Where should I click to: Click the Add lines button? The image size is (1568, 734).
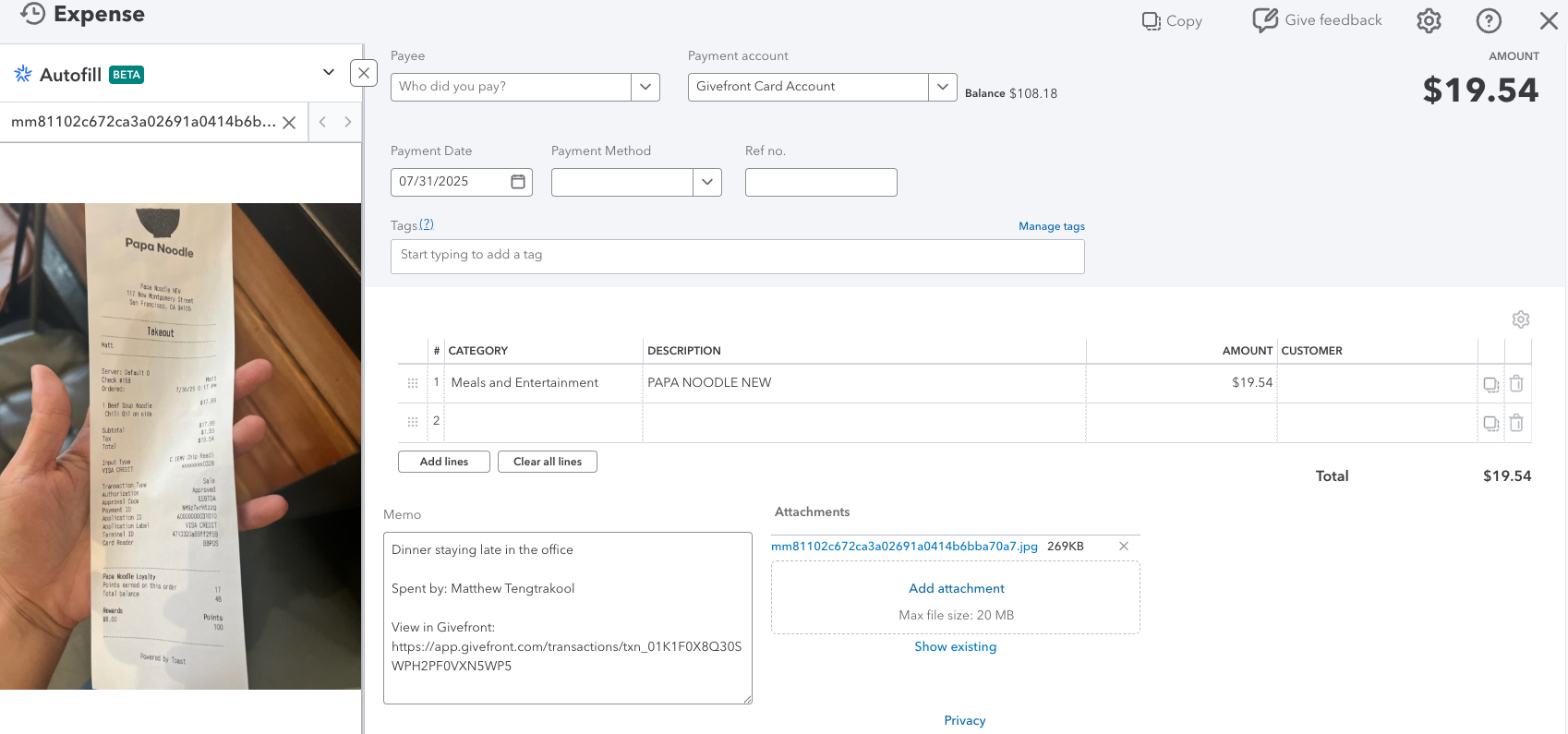[x=444, y=462]
